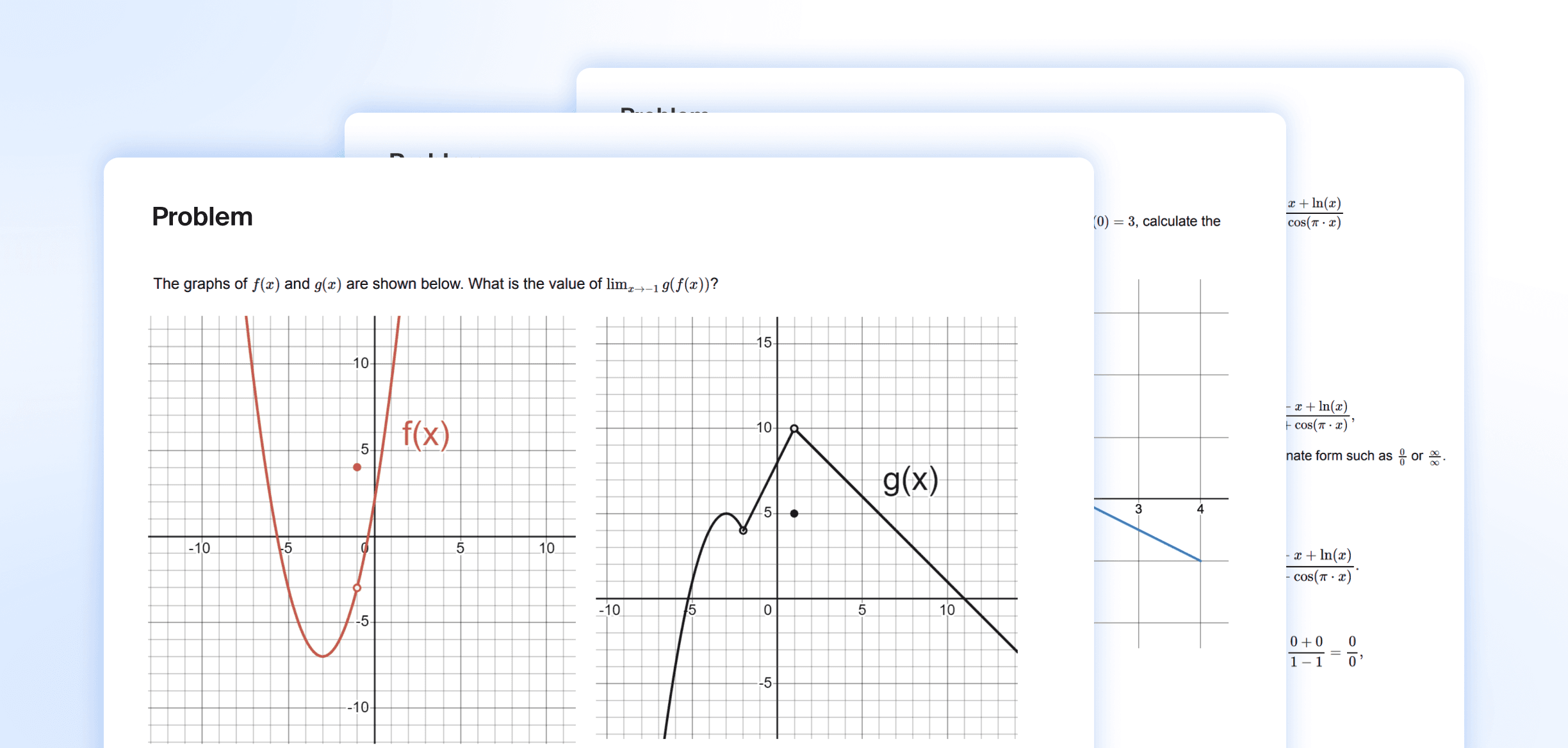The width and height of the screenshot is (1568, 748).
Task: Click the solid red dot on the f graph
Action: coord(357,467)
